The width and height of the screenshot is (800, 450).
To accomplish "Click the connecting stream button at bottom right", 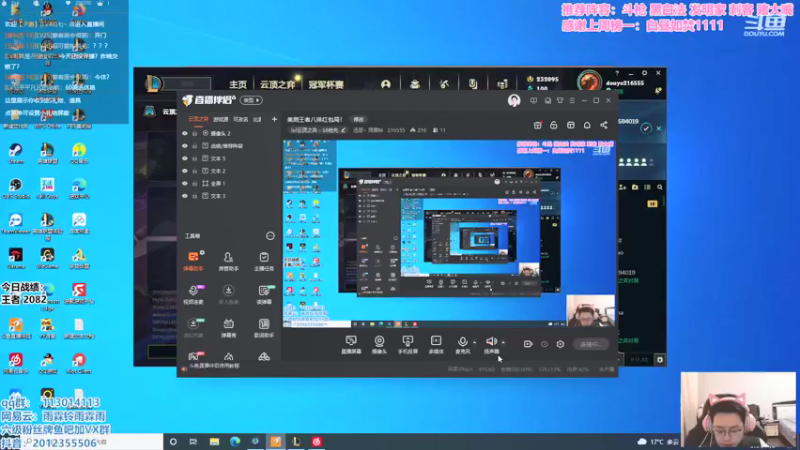I will [x=591, y=344].
